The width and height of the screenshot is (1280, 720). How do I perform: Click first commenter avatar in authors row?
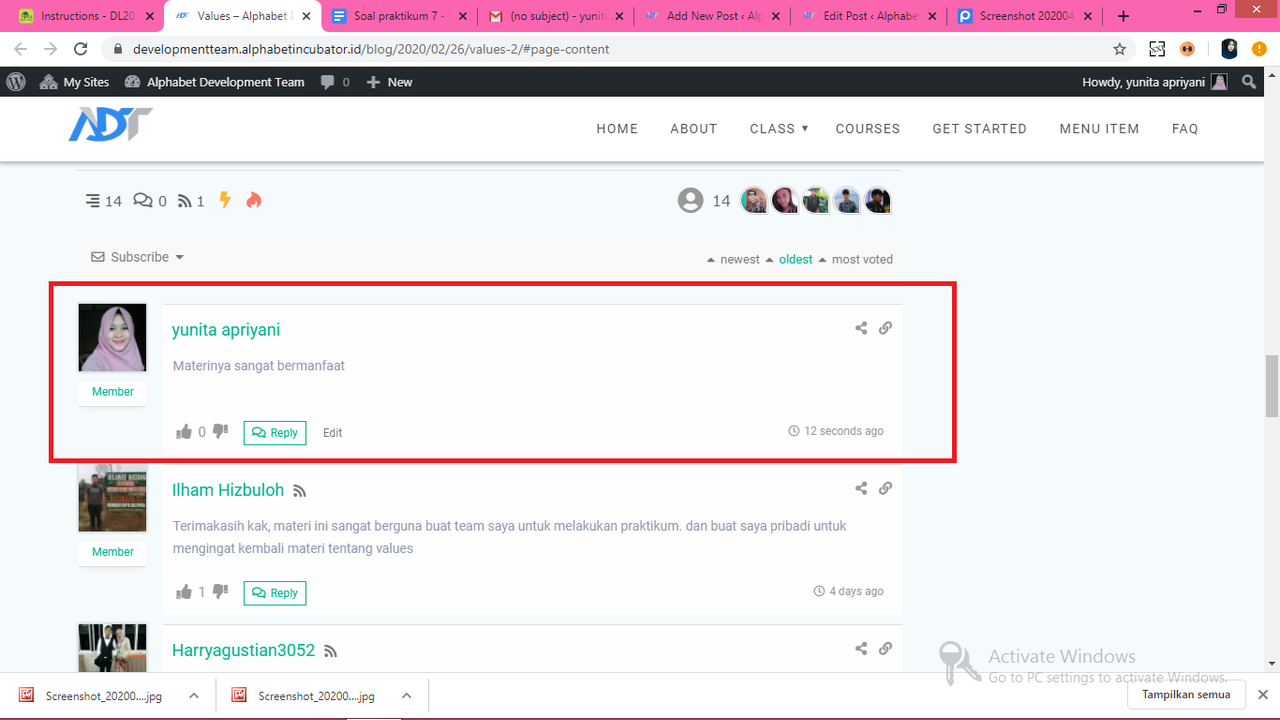754,200
